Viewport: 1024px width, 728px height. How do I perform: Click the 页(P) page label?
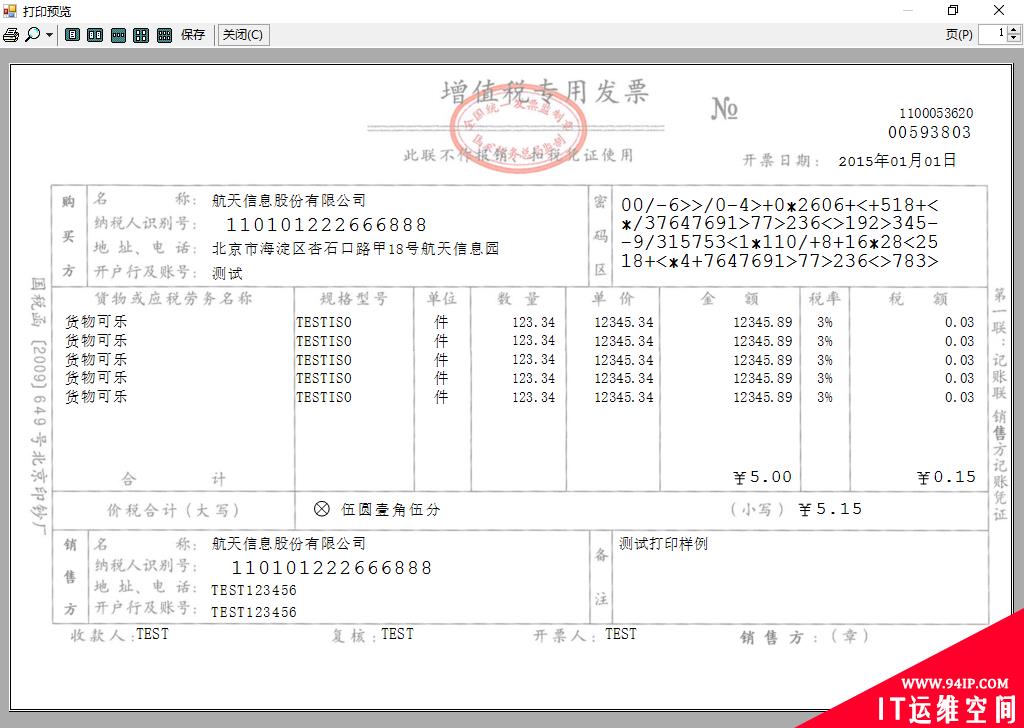click(x=959, y=35)
